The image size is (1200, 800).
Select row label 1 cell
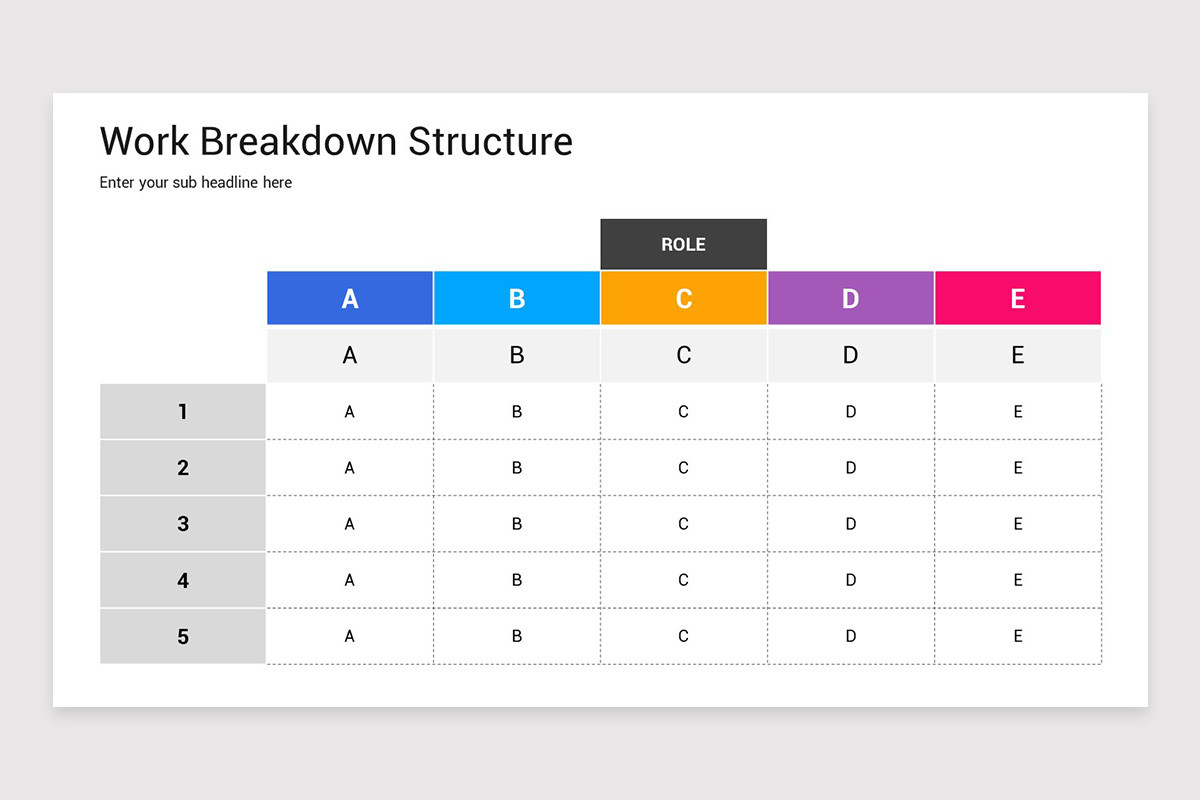tap(183, 411)
